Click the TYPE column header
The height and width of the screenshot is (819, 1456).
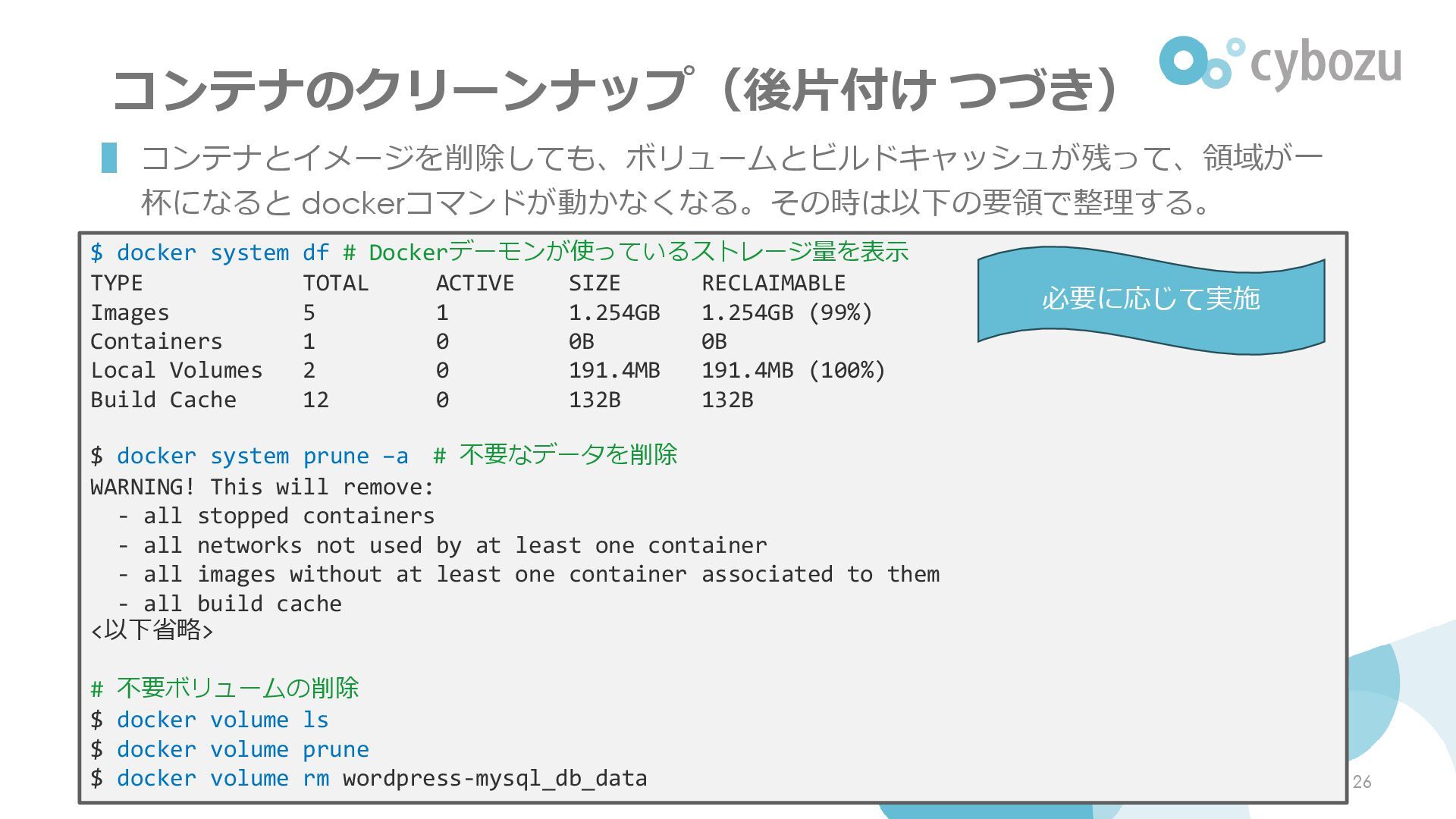[116, 283]
